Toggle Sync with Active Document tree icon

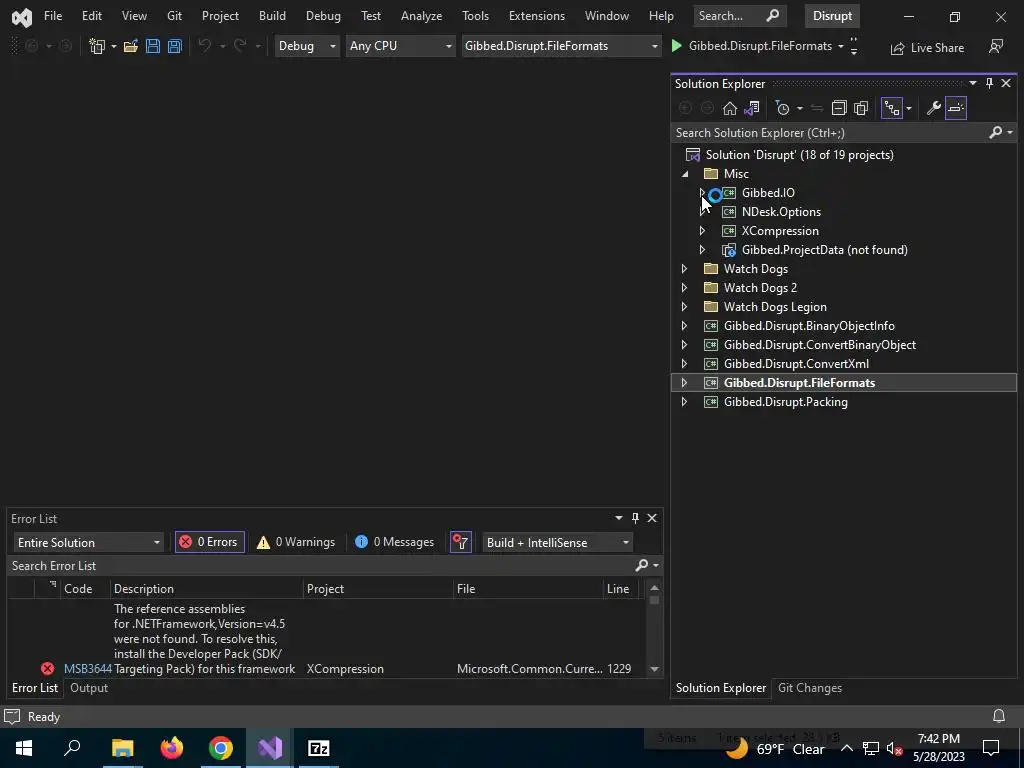[891, 108]
